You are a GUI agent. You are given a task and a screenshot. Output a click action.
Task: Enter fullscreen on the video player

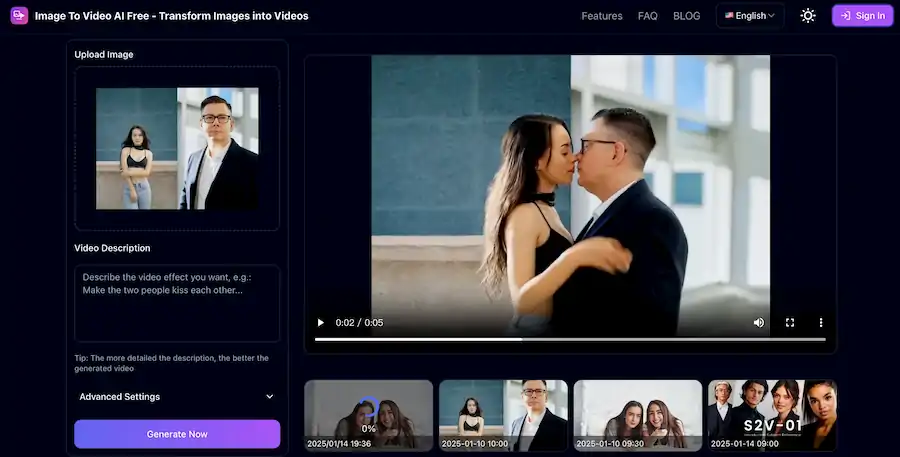790,323
